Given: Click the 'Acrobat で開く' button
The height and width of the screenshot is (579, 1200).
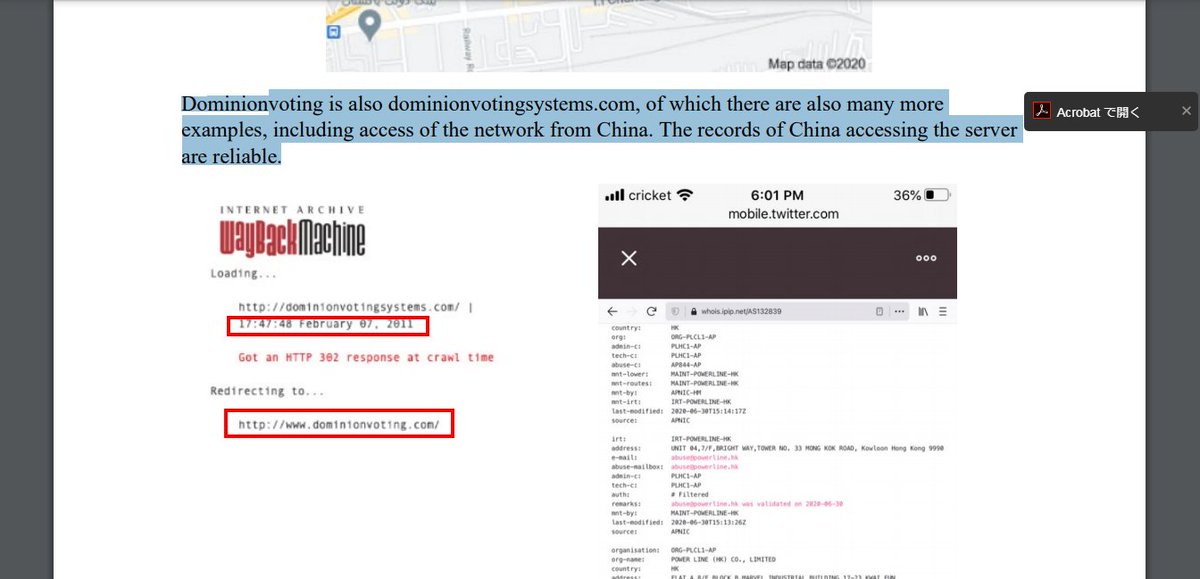Looking at the screenshot, I should (1099, 111).
